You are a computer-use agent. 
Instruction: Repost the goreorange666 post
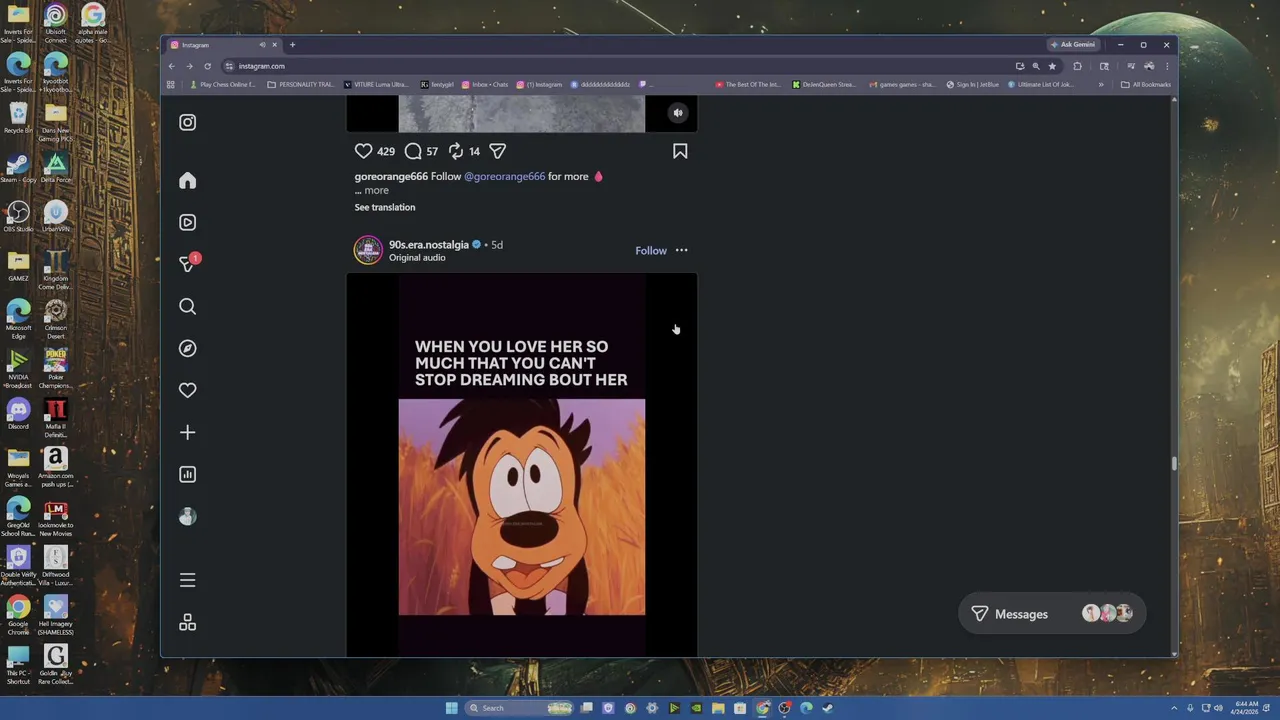point(456,151)
